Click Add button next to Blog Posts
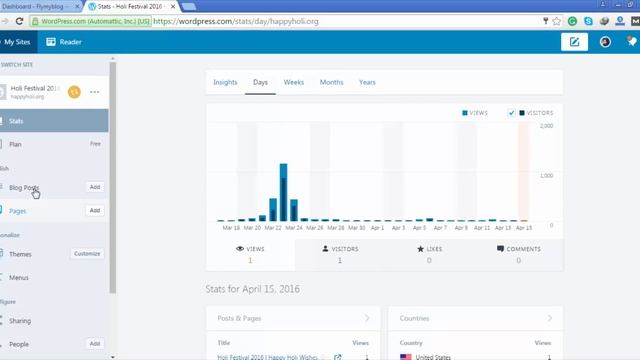The width and height of the screenshot is (640, 360). tap(95, 187)
